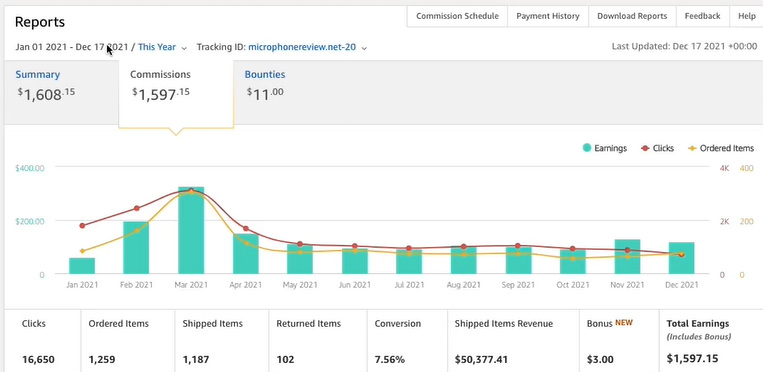Image resolution: width=763 pixels, height=372 pixels.
Task: Open the Summary tab
Action: pyautogui.click(x=37, y=74)
